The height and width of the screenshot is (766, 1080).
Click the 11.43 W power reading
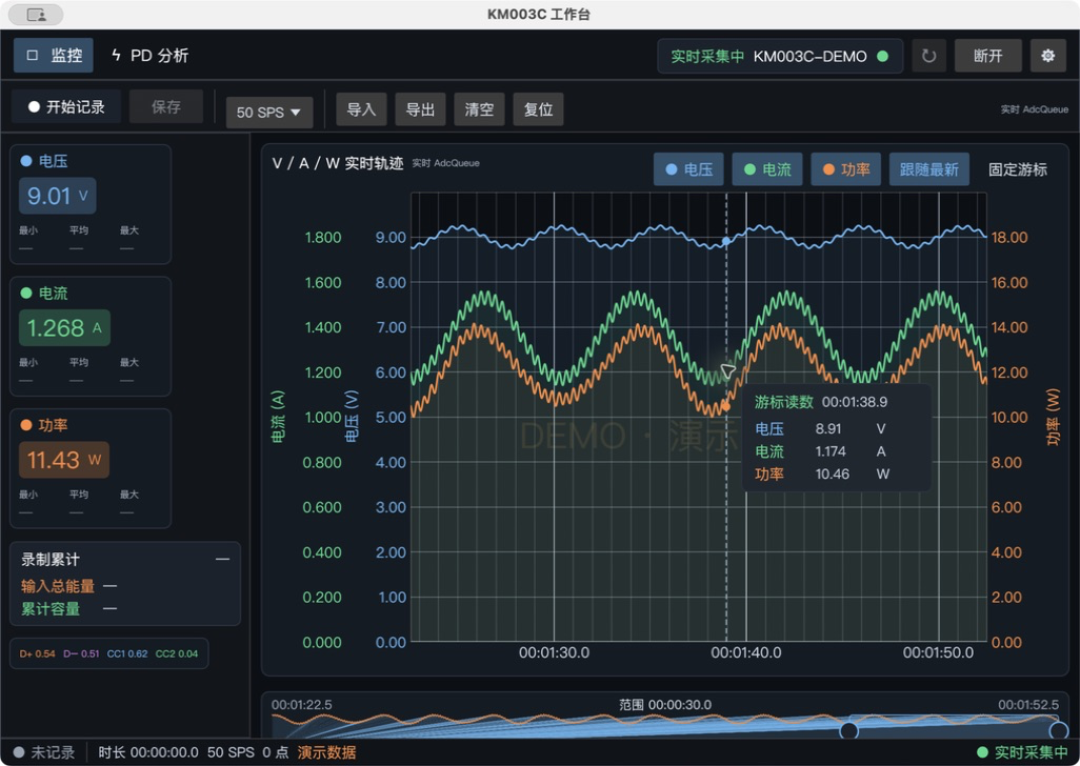pyautogui.click(x=64, y=460)
